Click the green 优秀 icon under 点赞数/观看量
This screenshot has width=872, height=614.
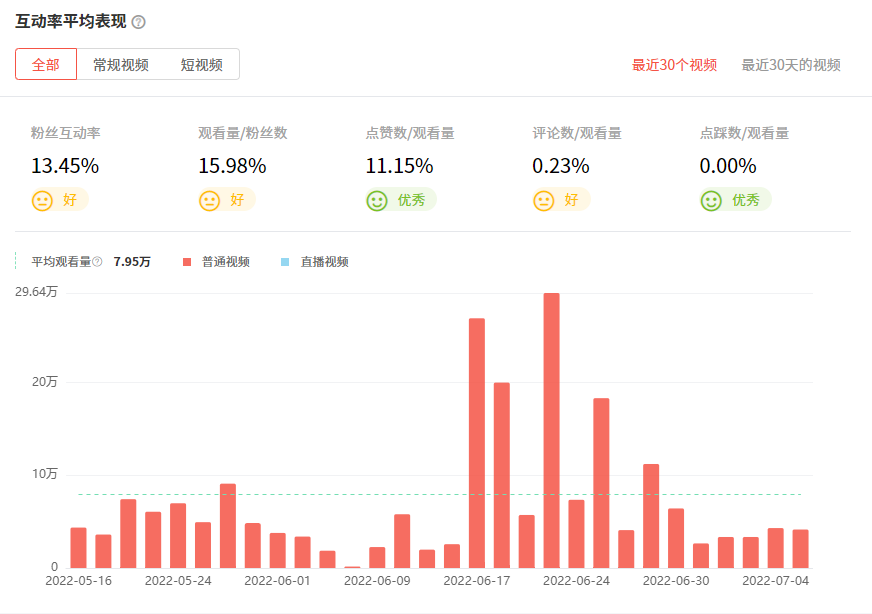click(375, 199)
